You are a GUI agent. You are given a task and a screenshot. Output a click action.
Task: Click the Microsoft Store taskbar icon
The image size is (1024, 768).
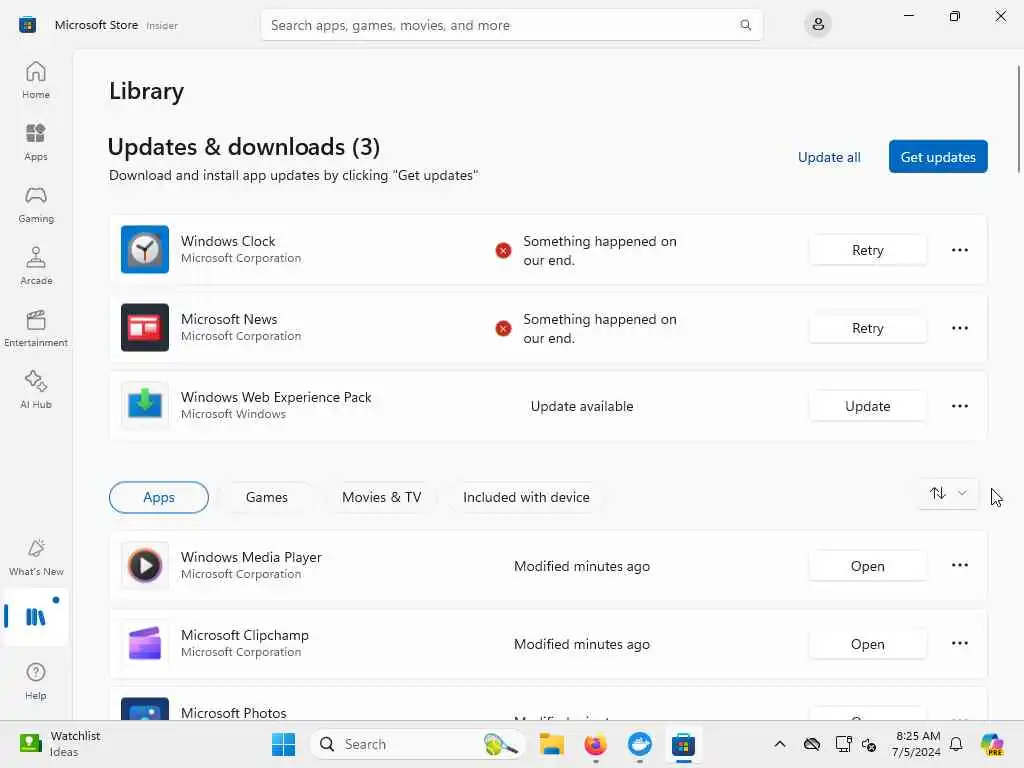[683, 744]
